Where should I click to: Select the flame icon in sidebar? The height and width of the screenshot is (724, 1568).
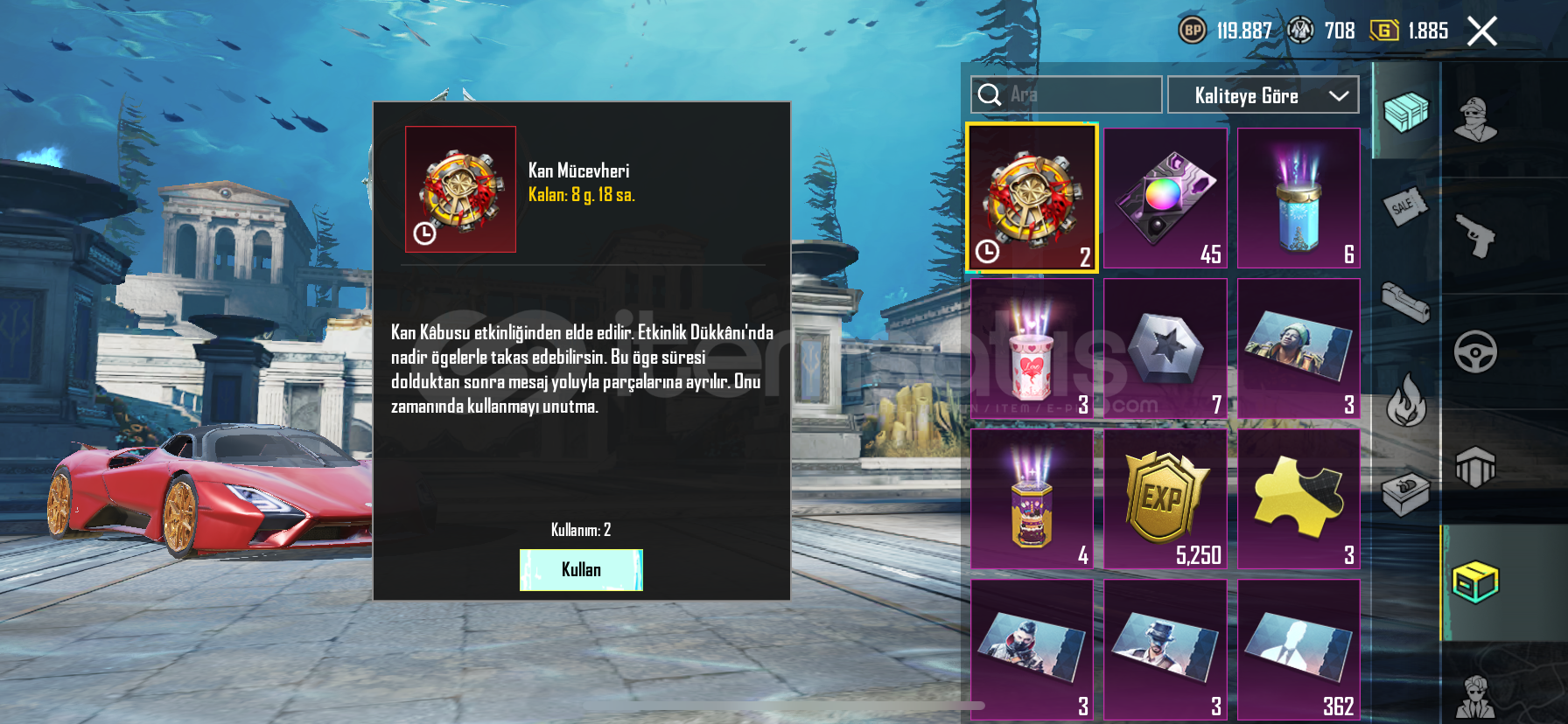1406,400
